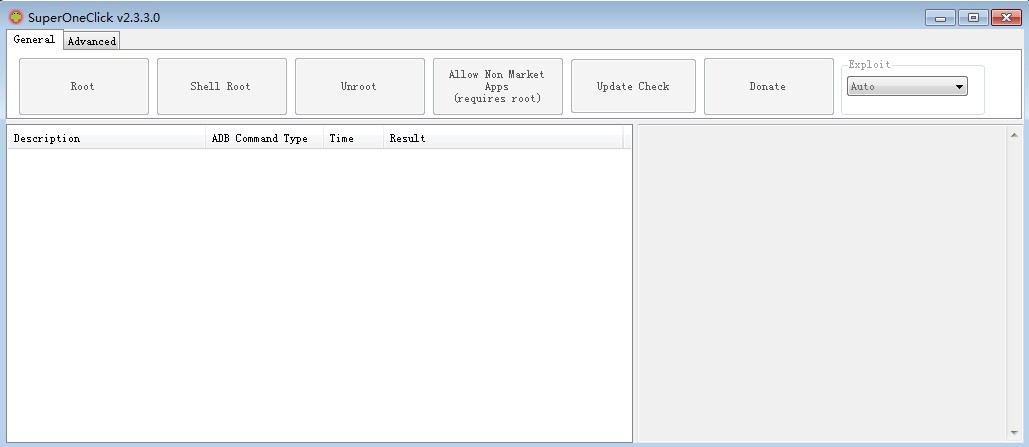Run Update Check
Viewport: 1029px width, 447px height.
click(633, 87)
